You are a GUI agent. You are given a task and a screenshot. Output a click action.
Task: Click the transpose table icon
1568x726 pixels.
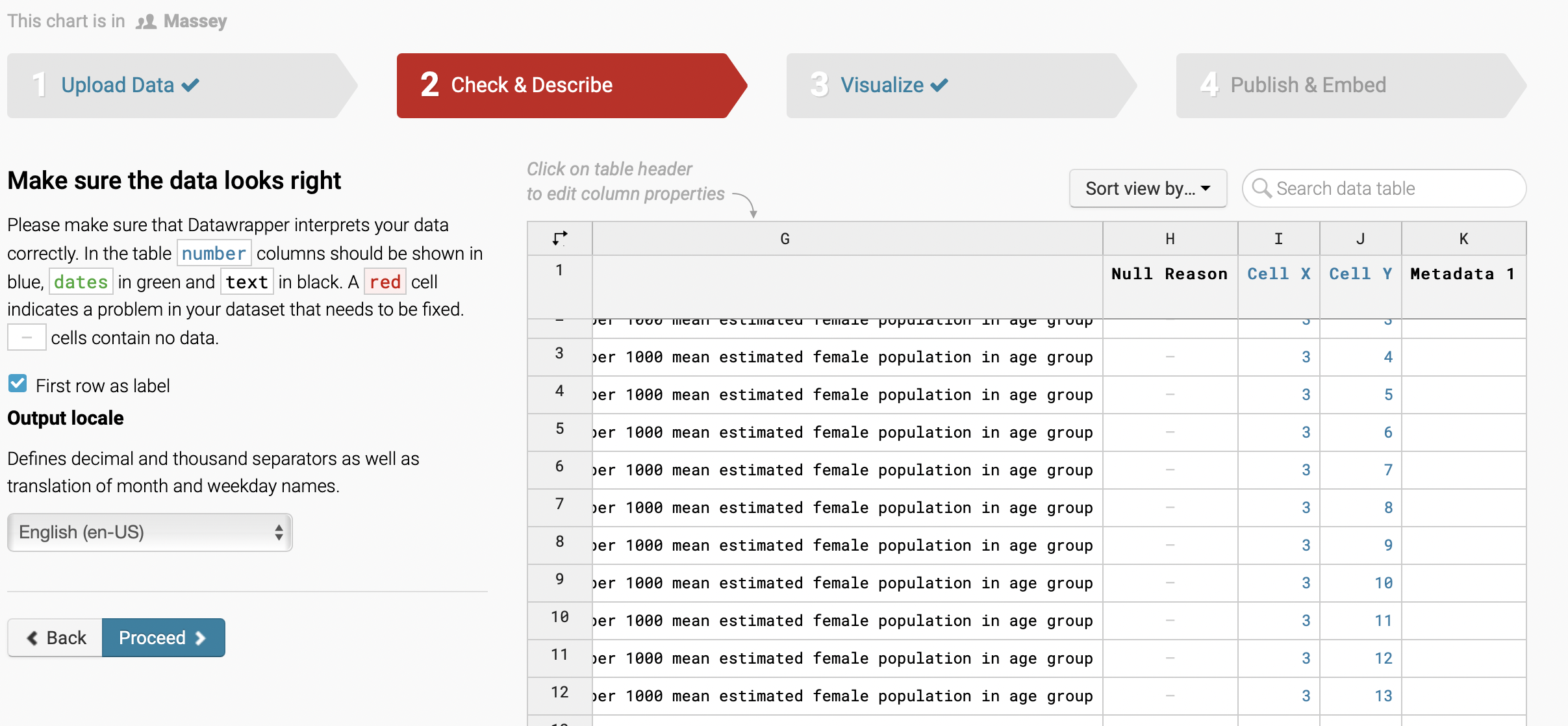559,238
